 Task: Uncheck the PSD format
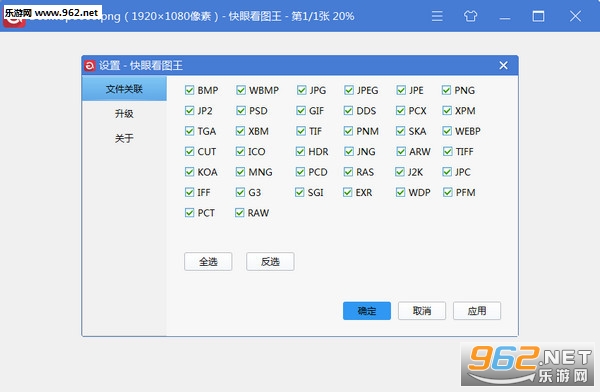point(241,111)
